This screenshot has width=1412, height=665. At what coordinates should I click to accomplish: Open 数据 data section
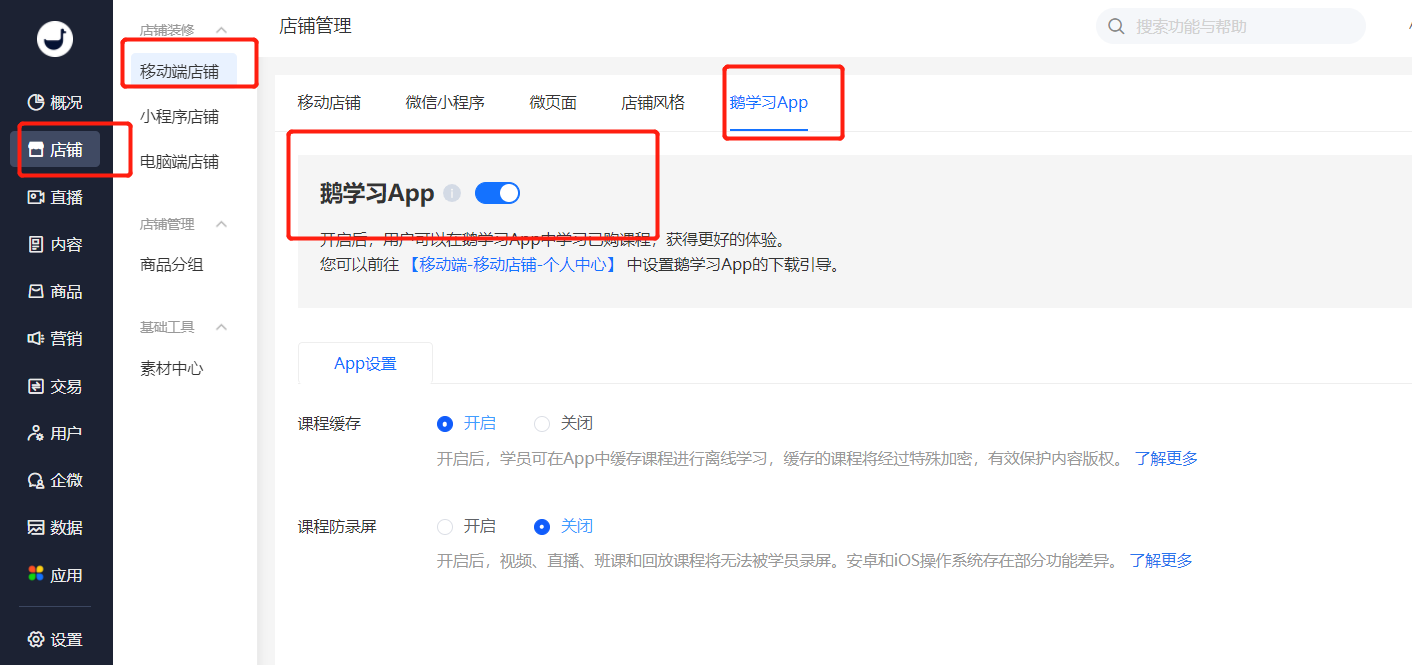click(x=56, y=527)
